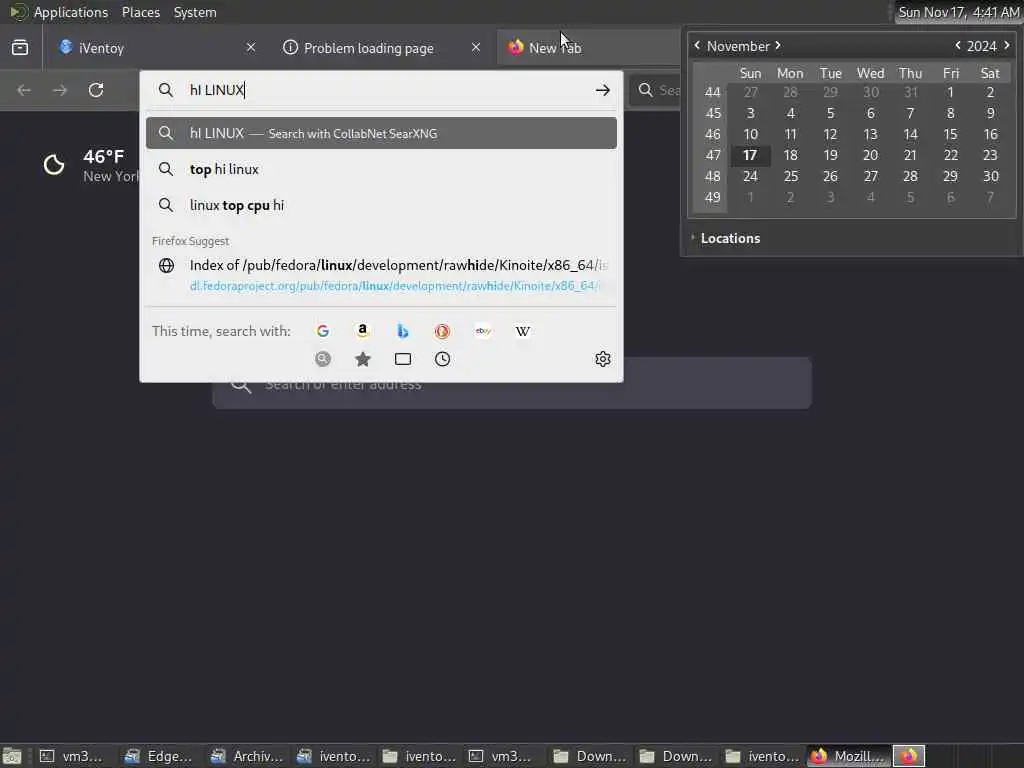Search with Bing icon
Viewport: 1024px width, 768px height.
click(x=403, y=331)
